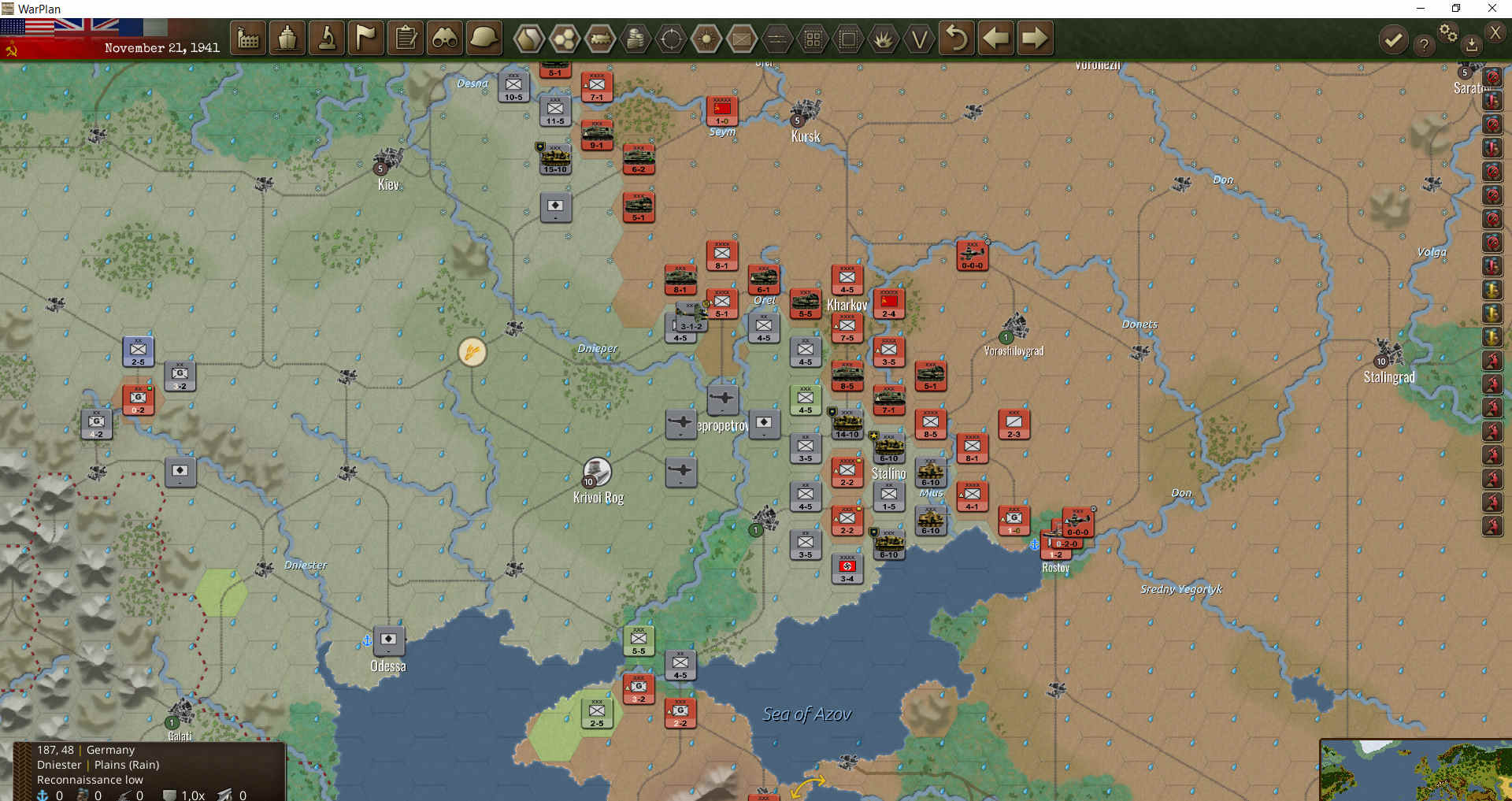The height and width of the screenshot is (801, 1512).
Task: Select the green 5-5 infantry unit
Action: (639, 641)
